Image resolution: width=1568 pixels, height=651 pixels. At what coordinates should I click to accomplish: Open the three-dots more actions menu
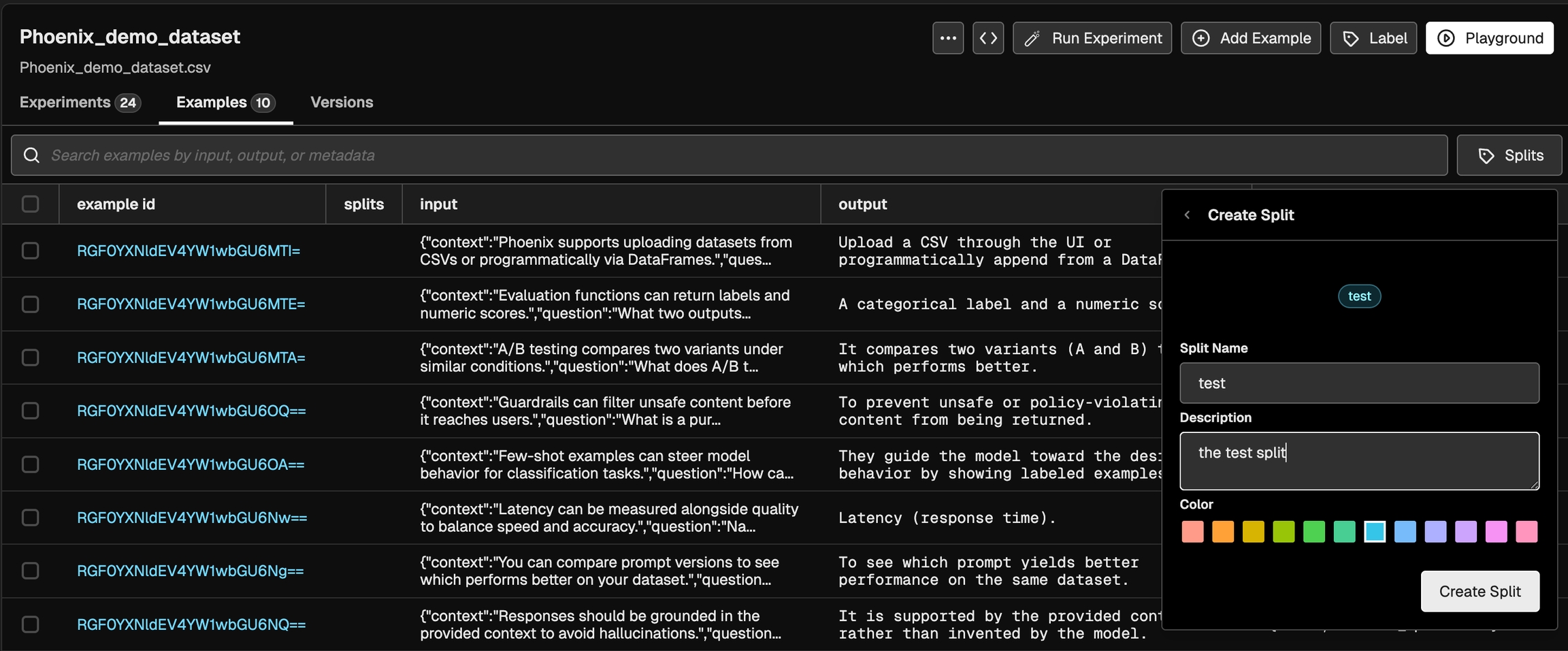click(x=947, y=38)
